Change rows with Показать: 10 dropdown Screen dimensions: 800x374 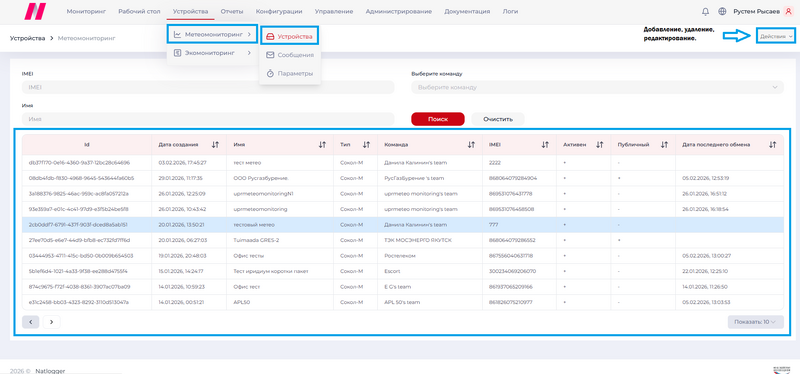point(755,321)
